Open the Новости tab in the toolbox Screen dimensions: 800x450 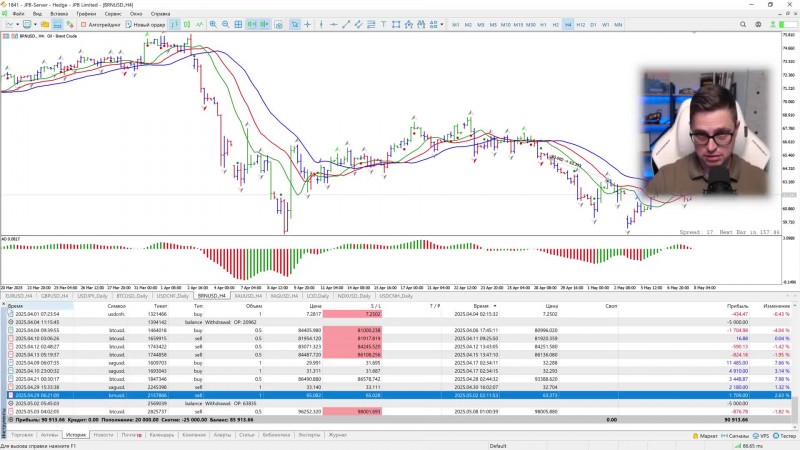coord(103,435)
